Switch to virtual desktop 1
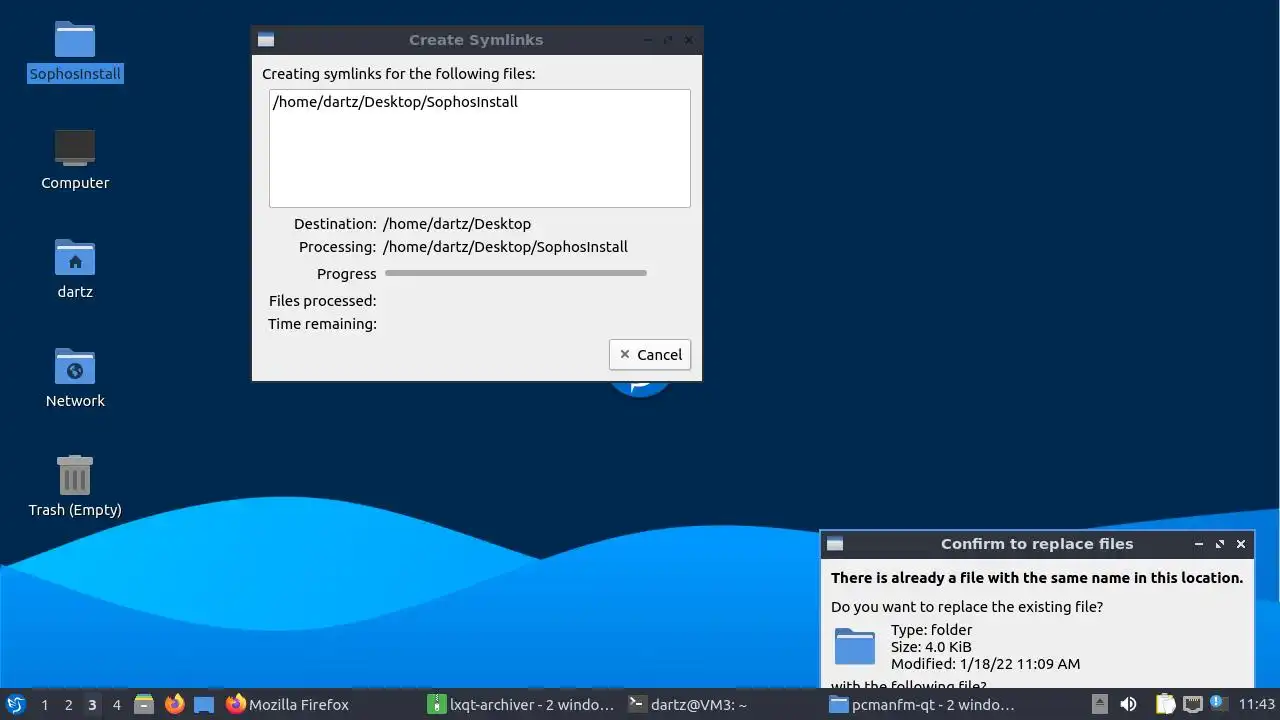This screenshot has height=720, width=1280. coord(44,704)
